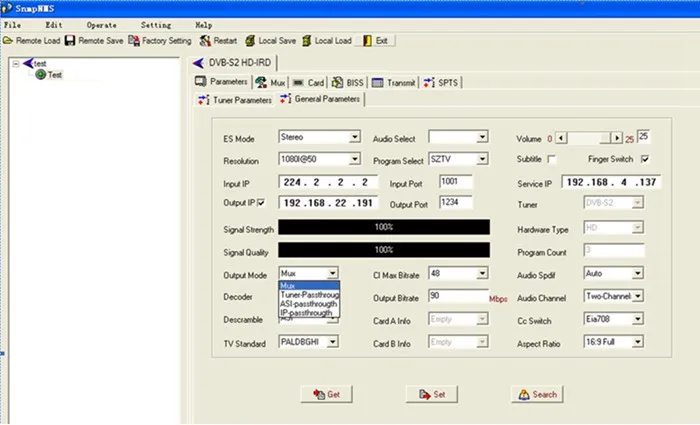Close the Output Mode dropdown arrow

tap(333, 273)
